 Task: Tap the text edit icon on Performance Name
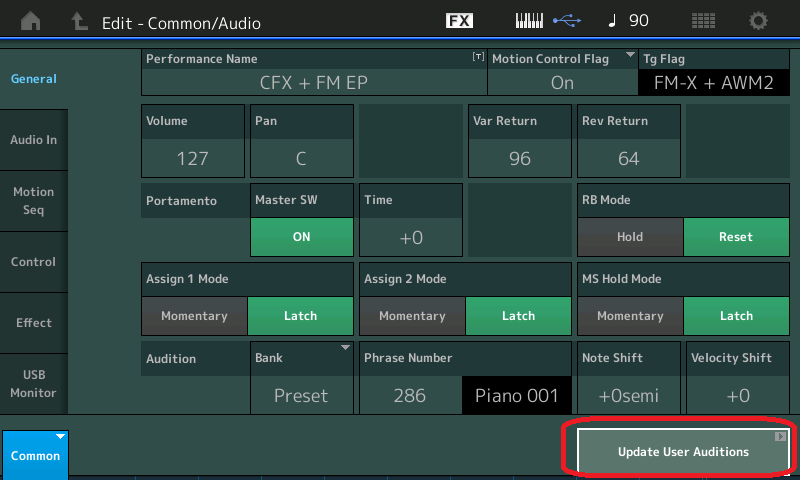pyautogui.click(x=478, y=58)
